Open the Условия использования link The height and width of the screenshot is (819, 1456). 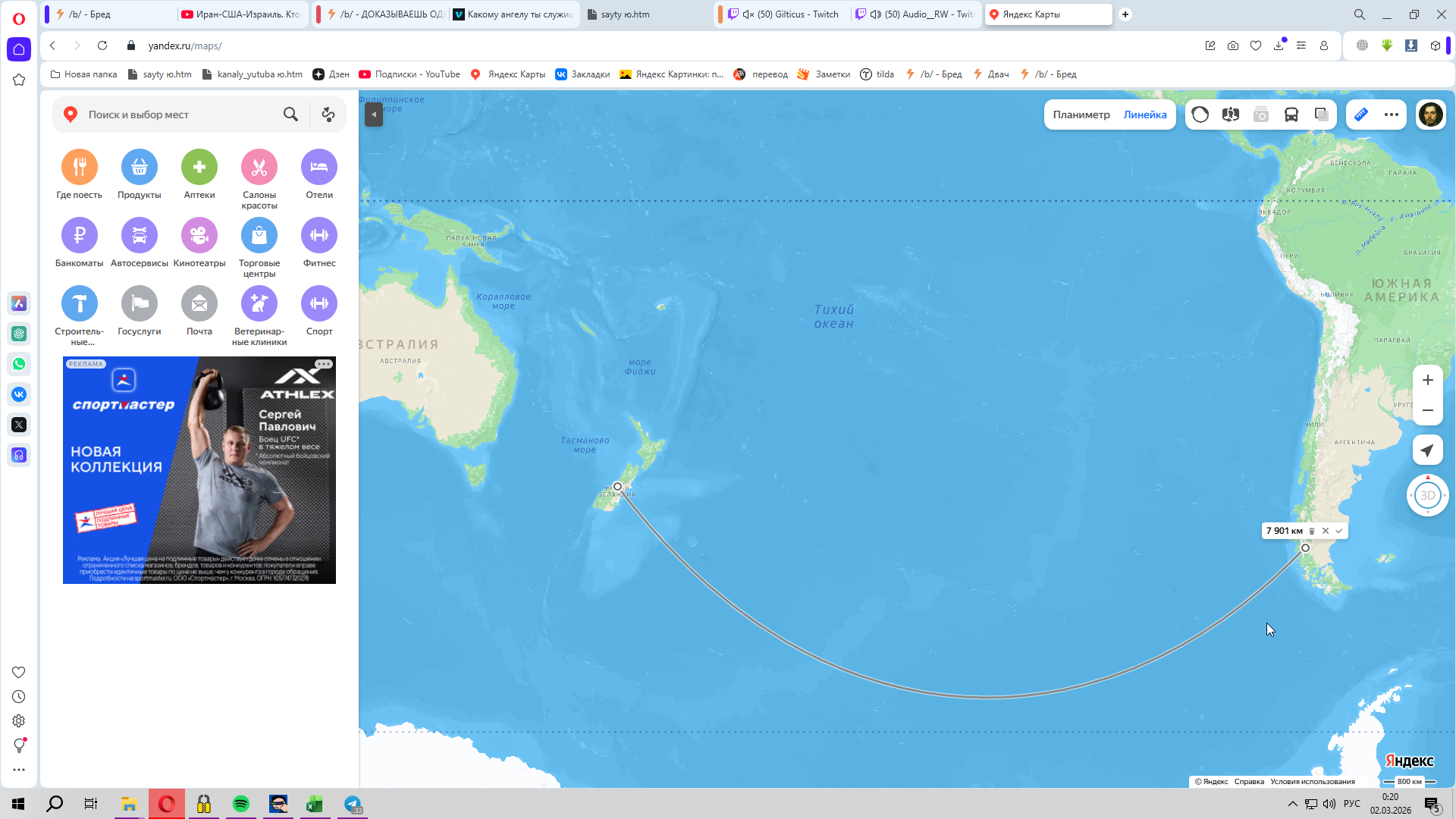1312,781
